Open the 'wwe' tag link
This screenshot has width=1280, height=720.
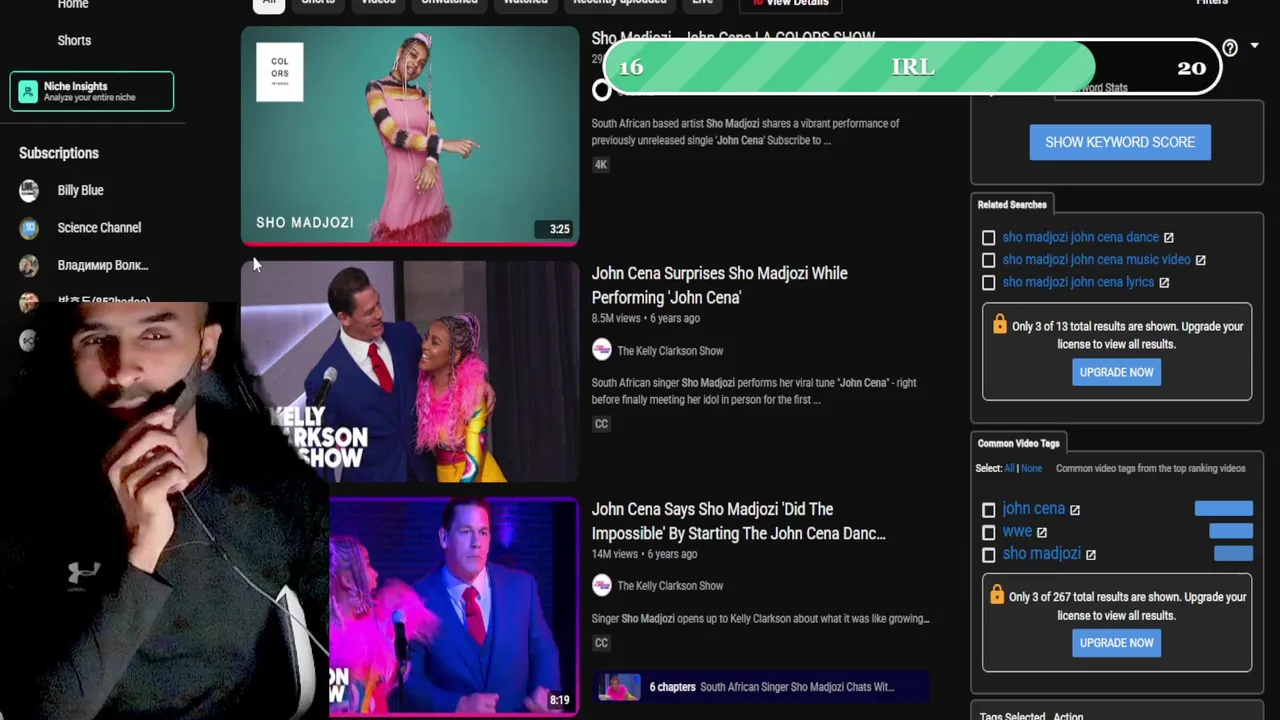click(x=1016, y=532)
